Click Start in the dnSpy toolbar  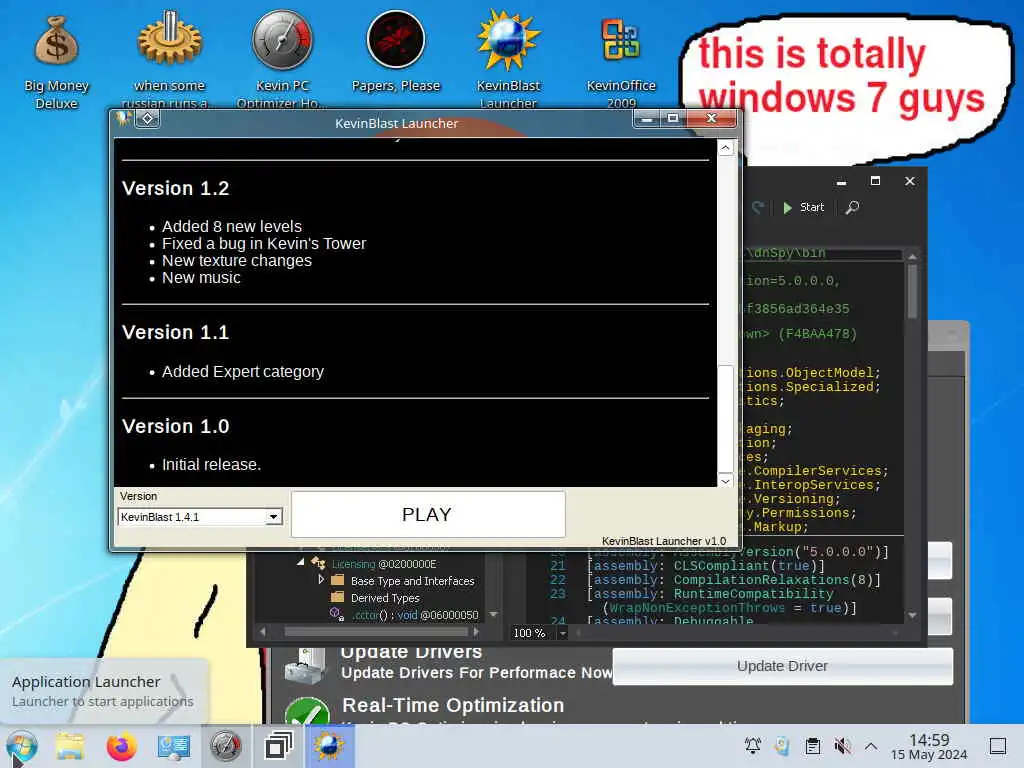803,208
